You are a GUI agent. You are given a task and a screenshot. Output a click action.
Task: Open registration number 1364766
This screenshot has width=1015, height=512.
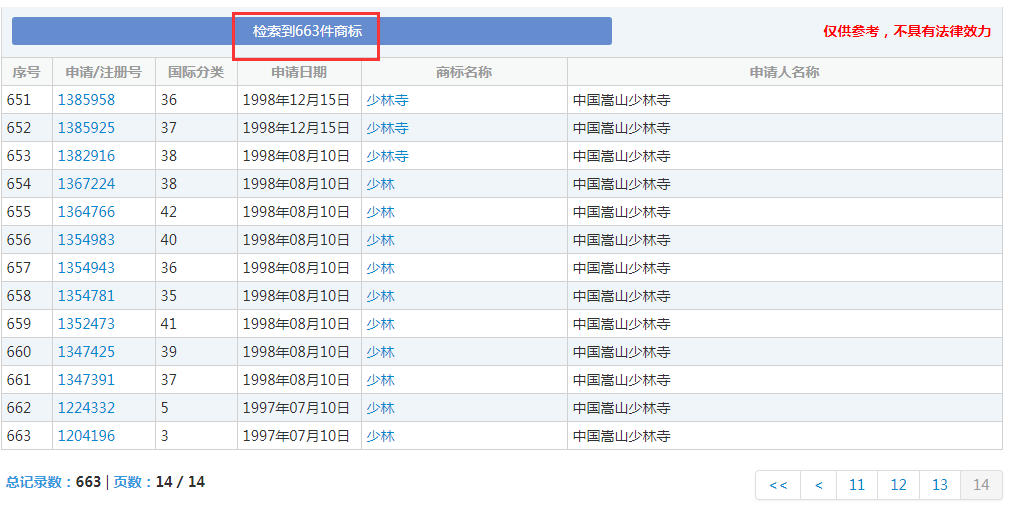[86, 212]
